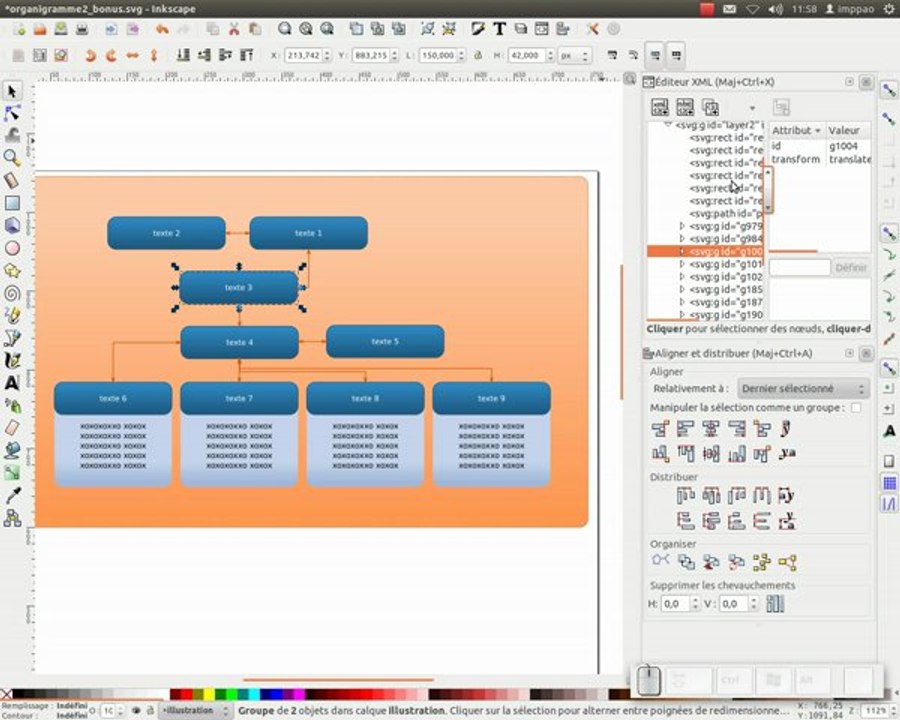Image resolution: width=900 pixels, height=720 pixels.
Task: Select the Ellipse circle tool
Action: click(12, 248)
